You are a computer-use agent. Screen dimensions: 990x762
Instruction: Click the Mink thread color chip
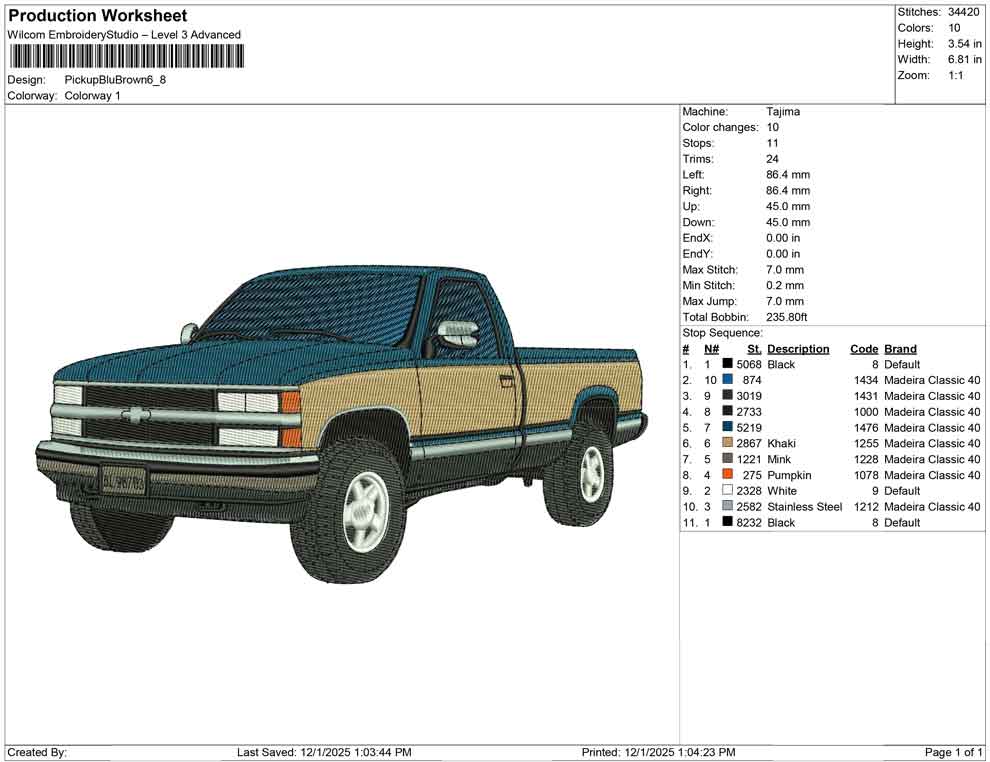point(727,459)
